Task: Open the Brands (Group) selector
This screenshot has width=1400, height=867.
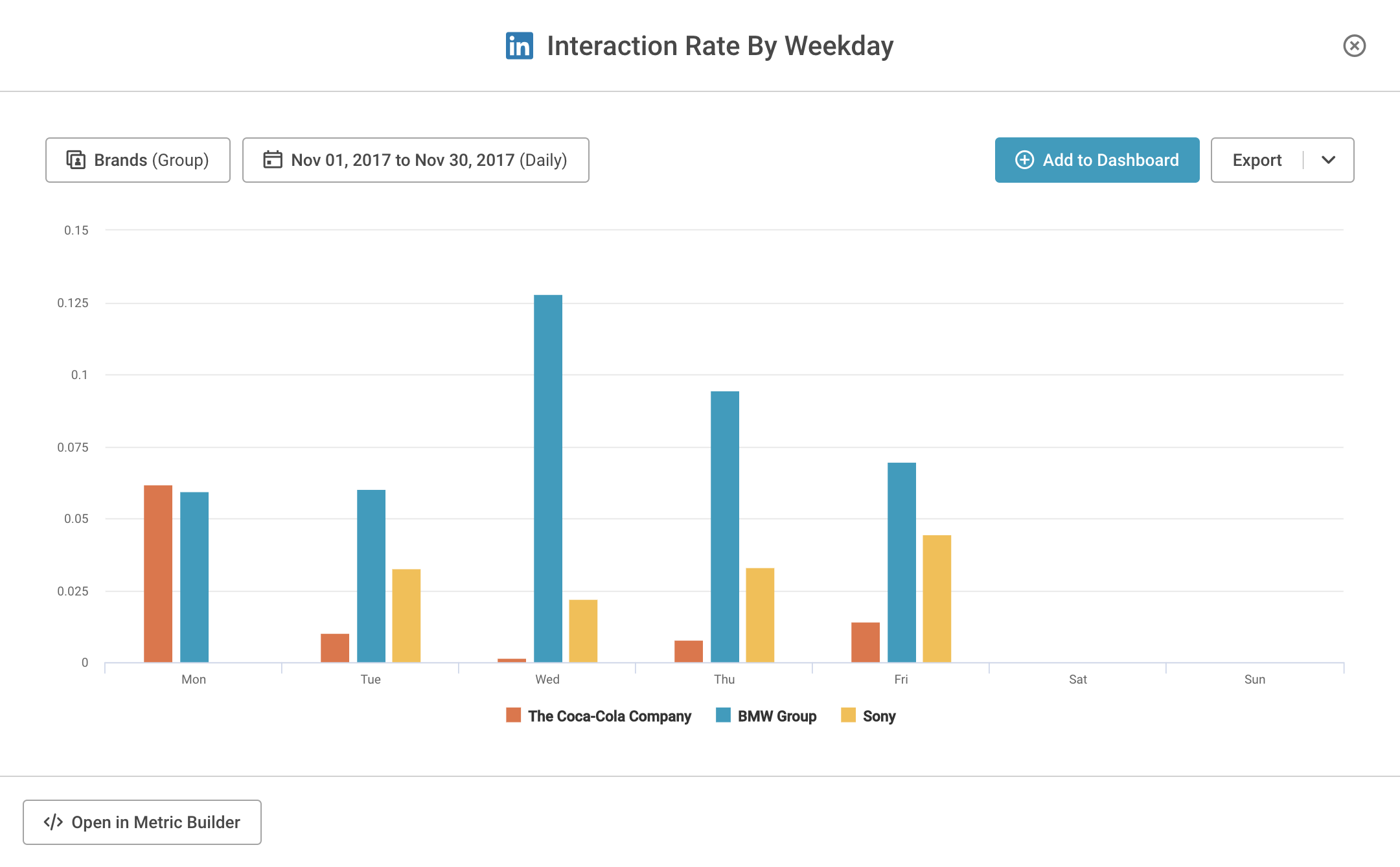Action: click(x=138, y=160)
